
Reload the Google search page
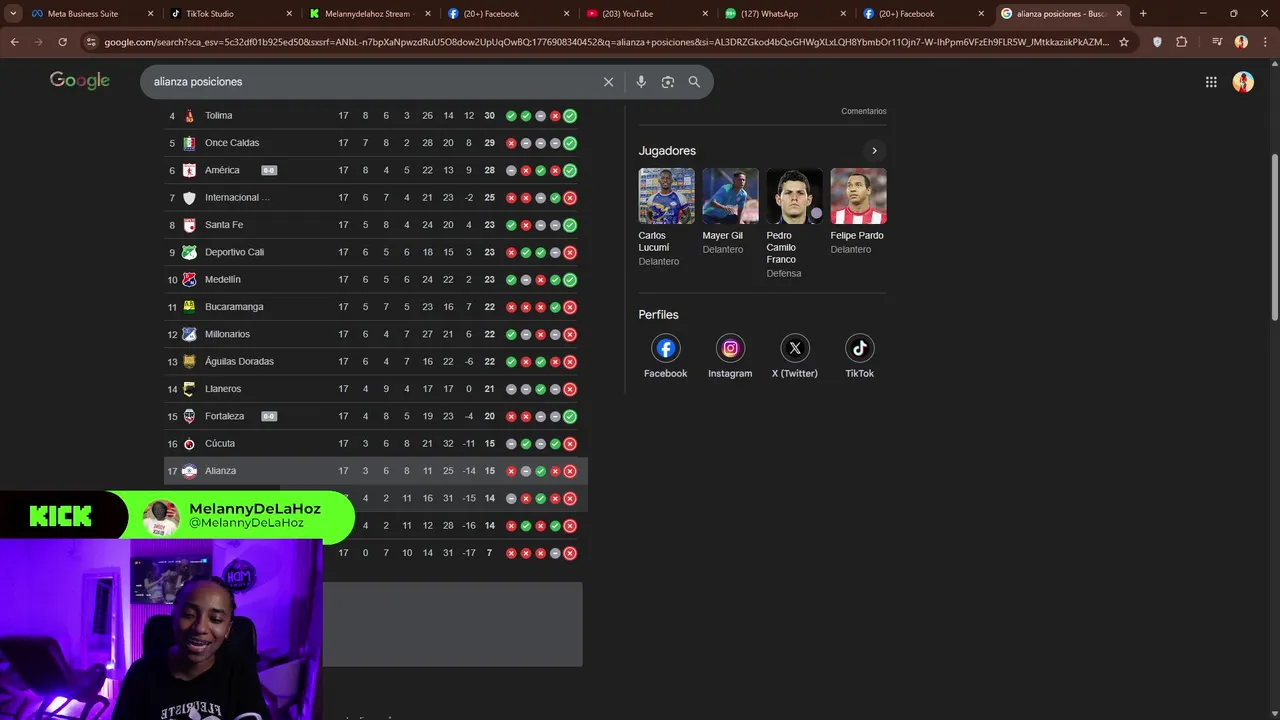pyautogui.click(x=62, y=42)
